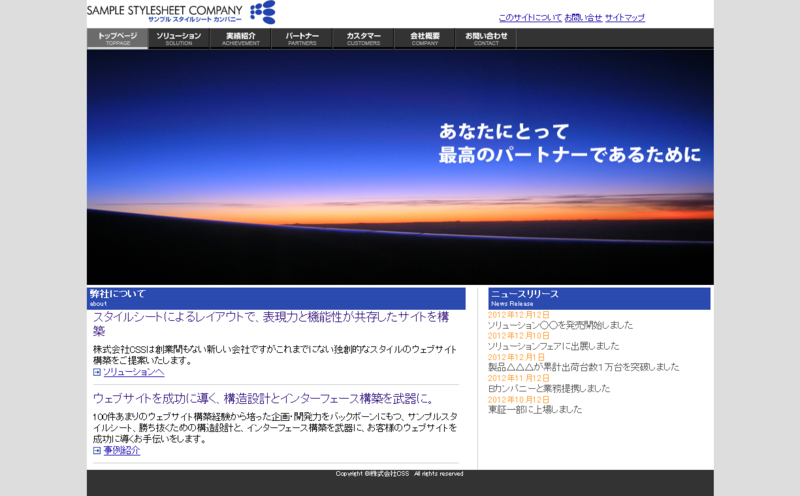Follow the このサイトについて header link
This screenshot has height=496, width=800.
tap(530, 17)
